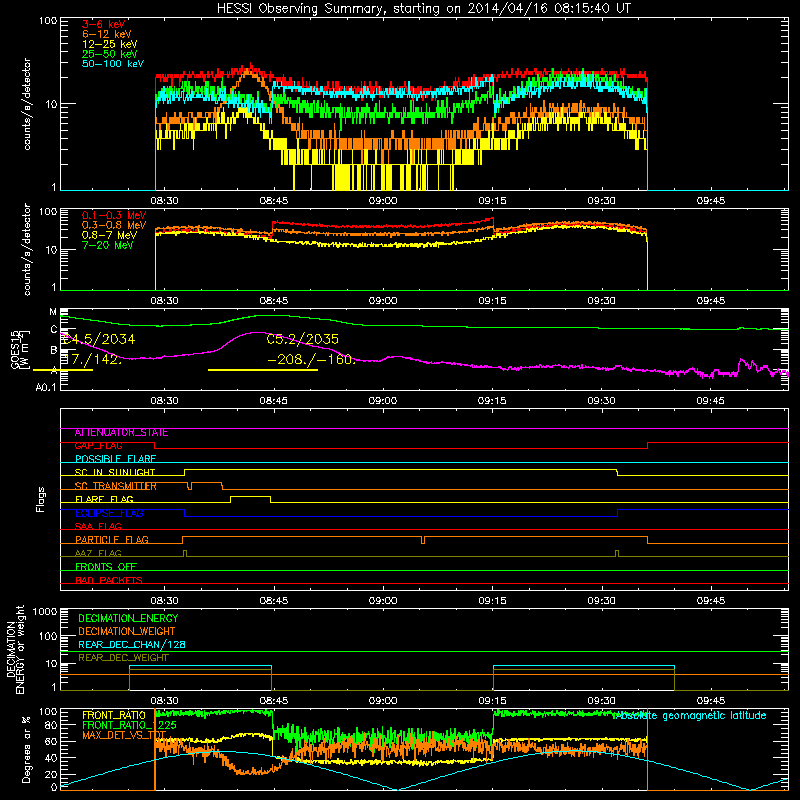Select the SC_TRANSMITTER flag label
Image resolution: width=800 pixels, height=800 pixels.
116,486
